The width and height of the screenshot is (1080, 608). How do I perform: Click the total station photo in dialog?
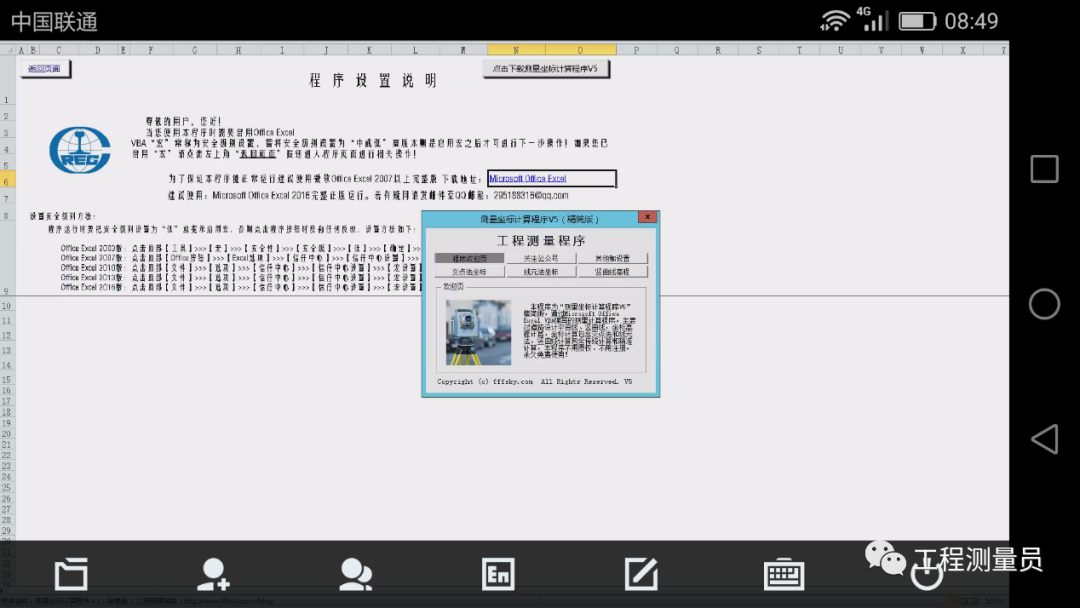tap(478, 332)
